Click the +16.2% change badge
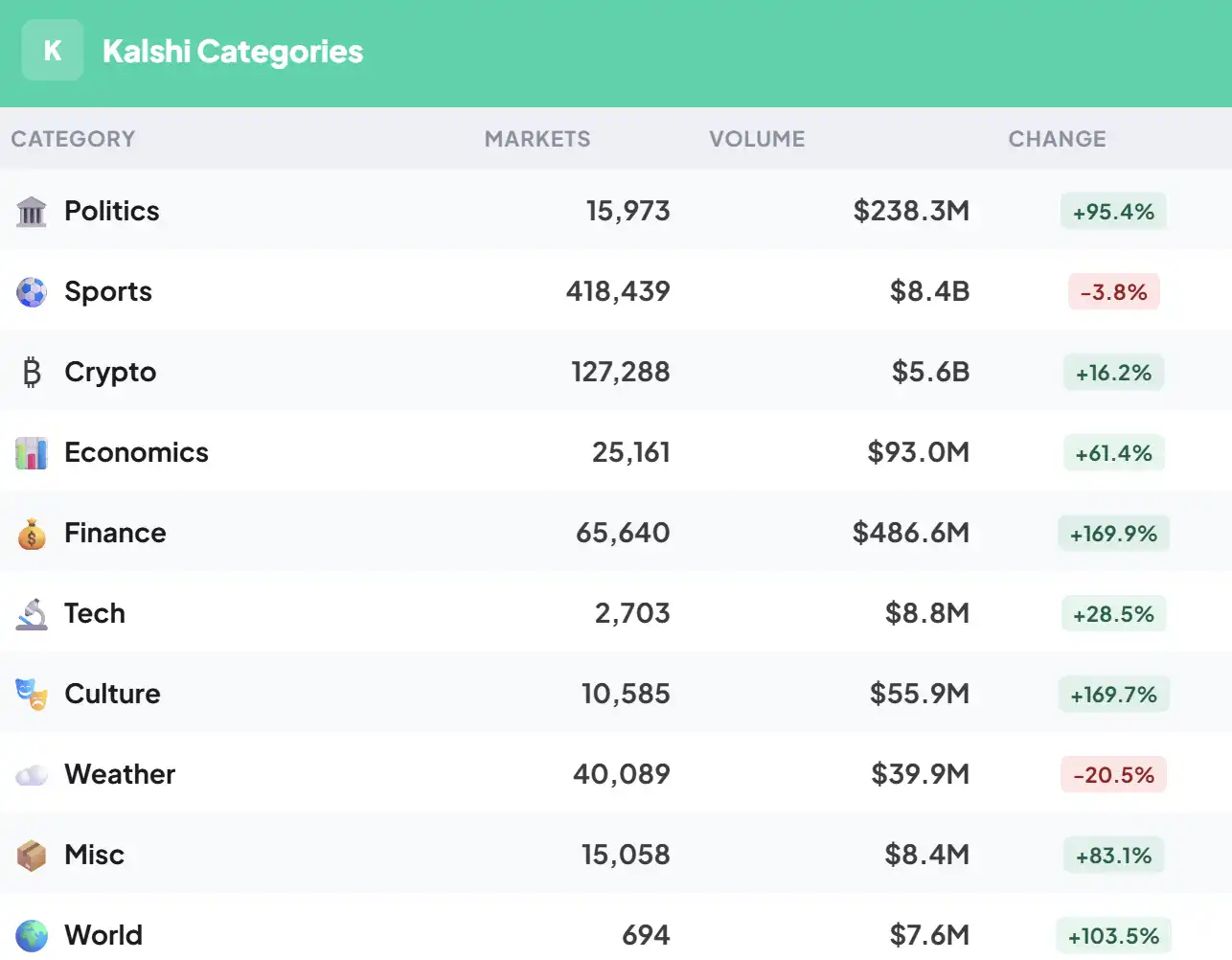This screenshot has width=1232, height=960. point(1113,373)
